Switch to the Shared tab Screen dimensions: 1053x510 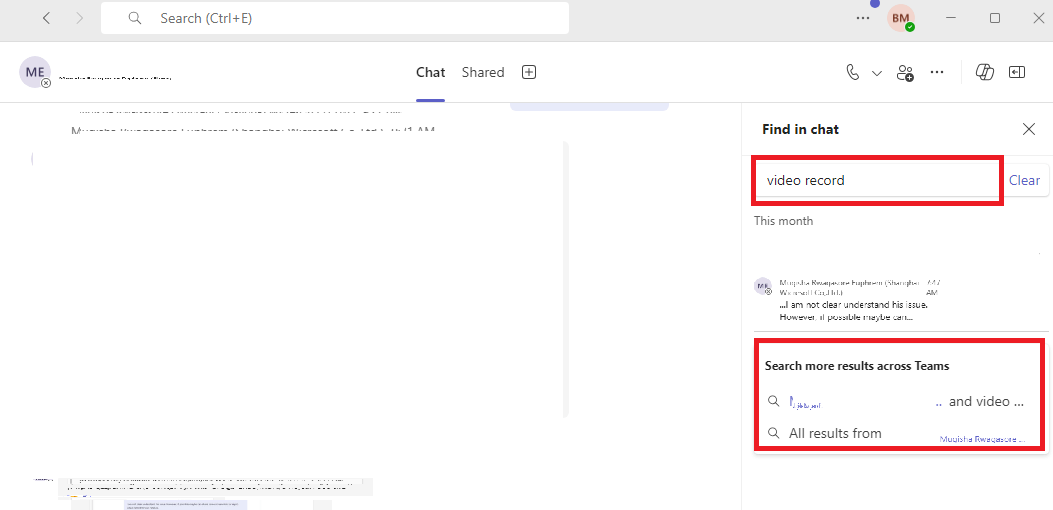click(x=483, y=73)
